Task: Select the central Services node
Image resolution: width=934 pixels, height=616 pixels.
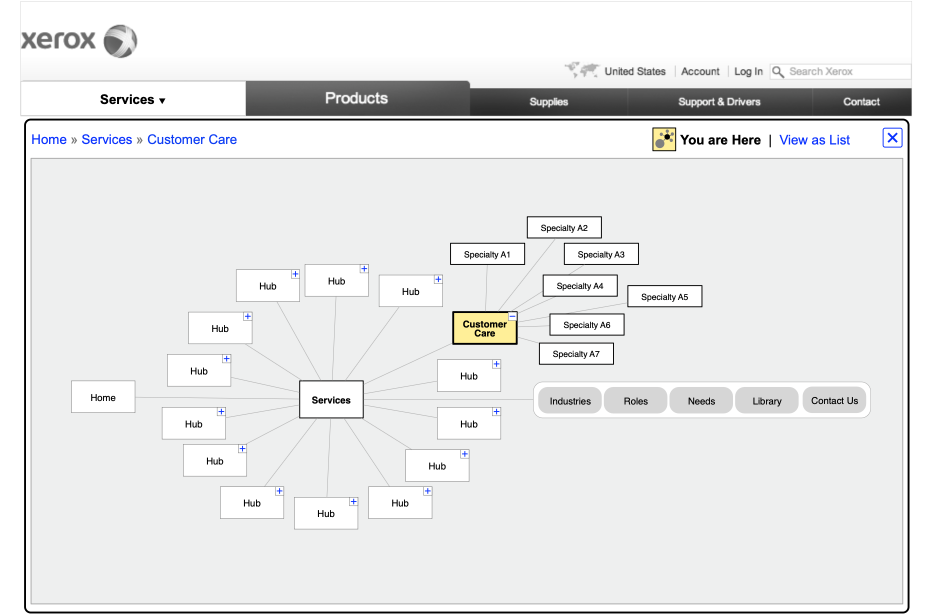Action: [331, 400]
